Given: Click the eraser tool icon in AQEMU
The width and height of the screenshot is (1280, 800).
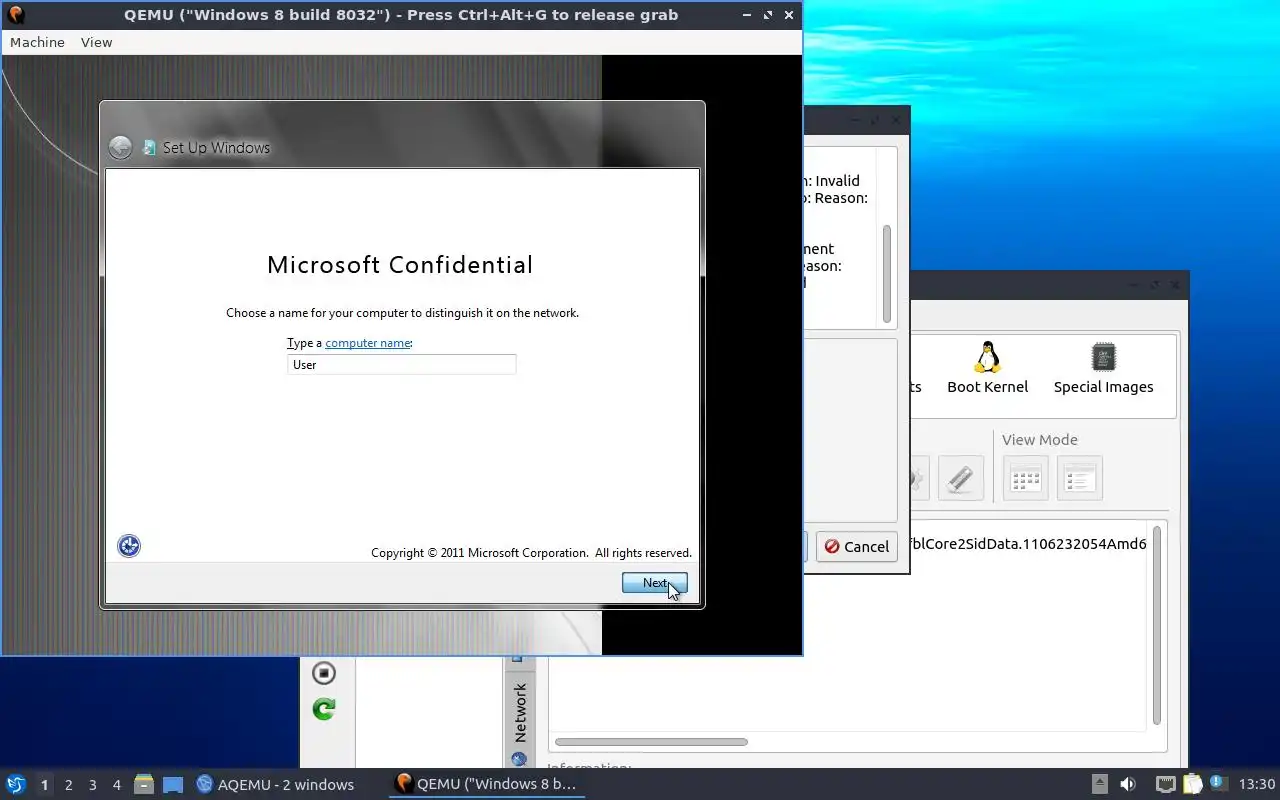Looking at the screenshot, I should coord(960,478).
